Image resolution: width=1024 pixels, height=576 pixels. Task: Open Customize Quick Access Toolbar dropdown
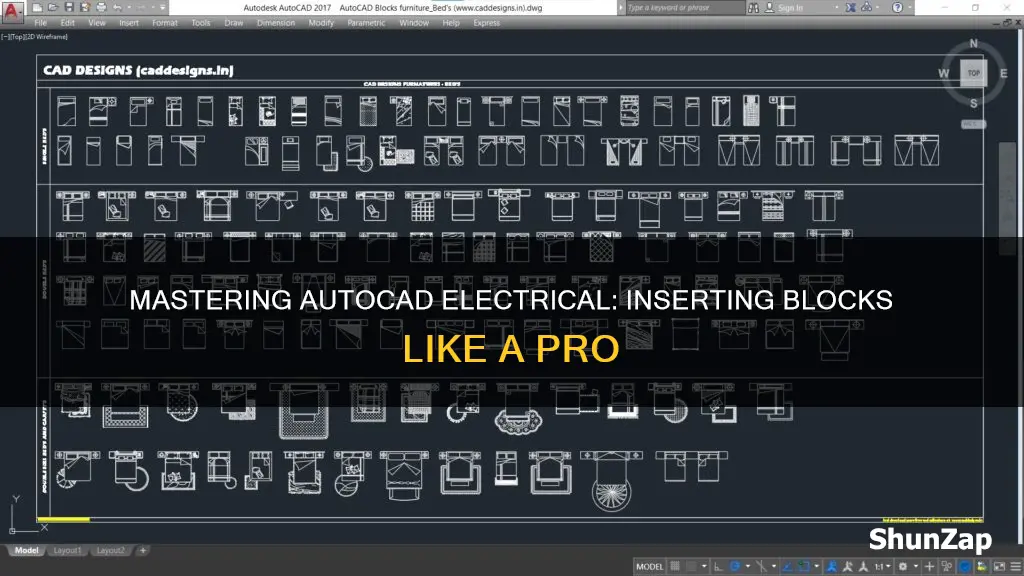point(163,8)
